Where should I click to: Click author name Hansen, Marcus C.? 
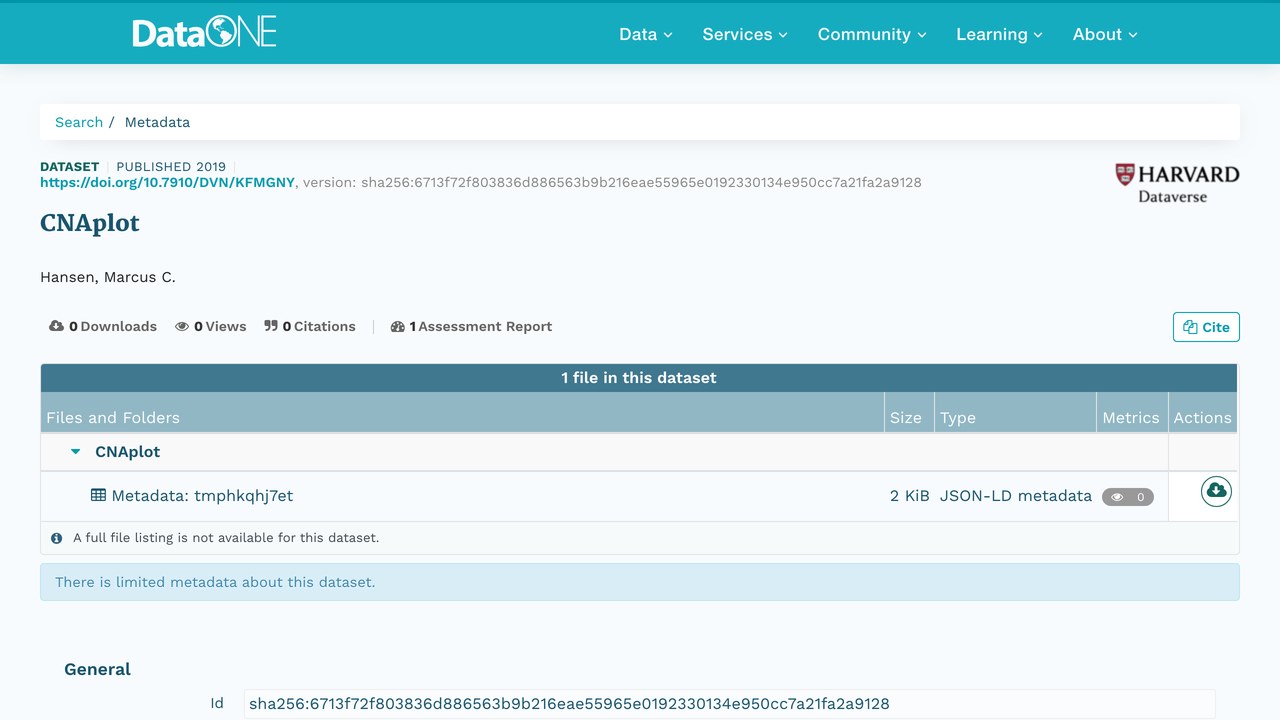tap(108, 277)
